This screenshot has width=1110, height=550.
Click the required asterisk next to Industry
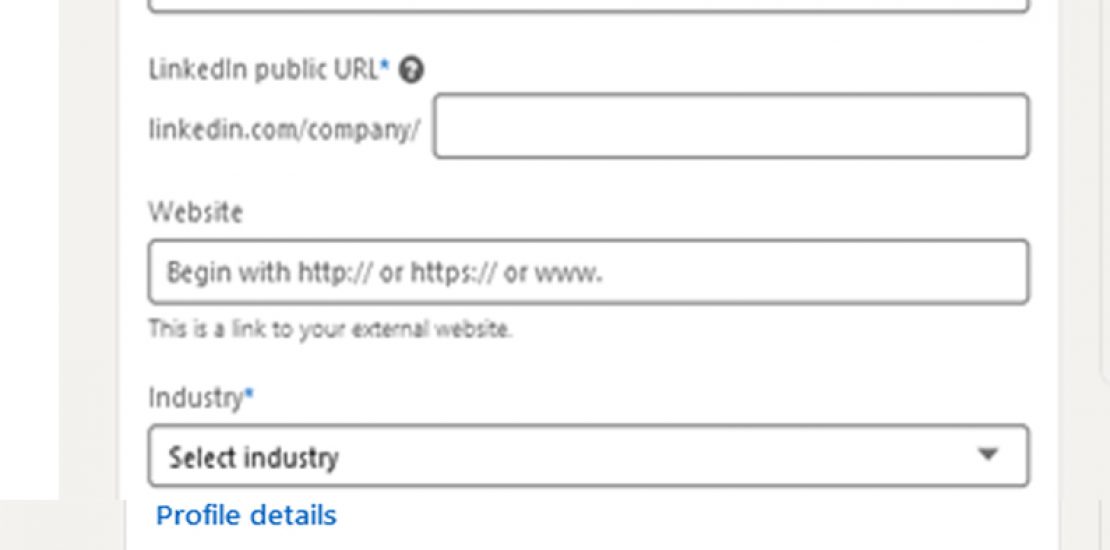pos(250,396)
